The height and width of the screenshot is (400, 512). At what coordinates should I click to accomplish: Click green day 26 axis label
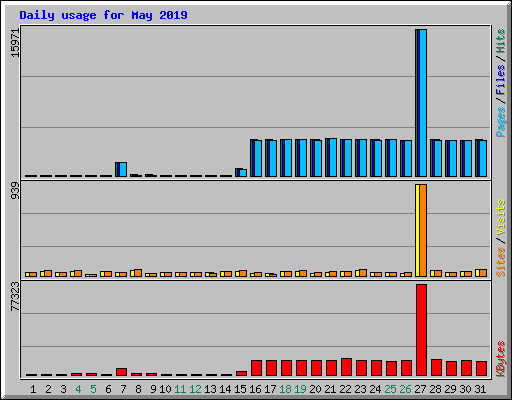point(405,389)
